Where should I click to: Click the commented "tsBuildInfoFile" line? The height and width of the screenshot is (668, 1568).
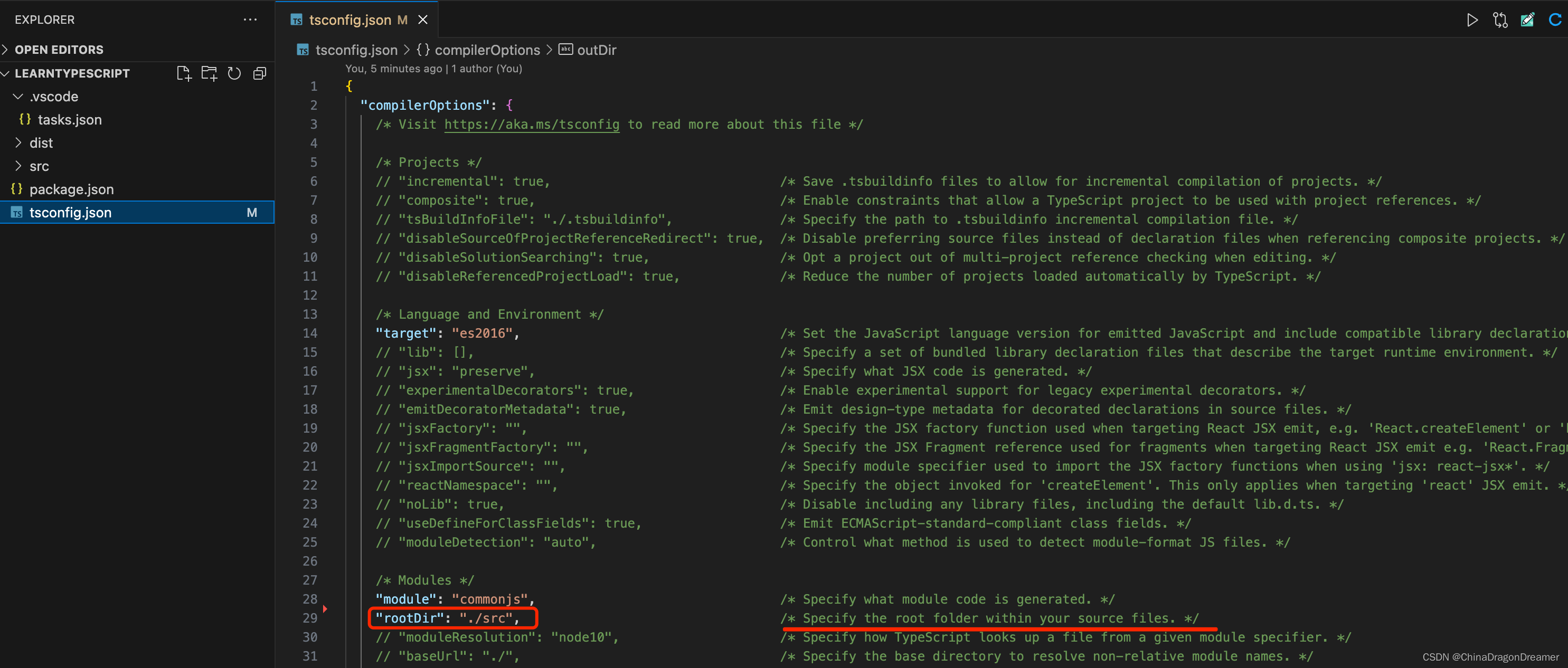[x=524, y=219]
